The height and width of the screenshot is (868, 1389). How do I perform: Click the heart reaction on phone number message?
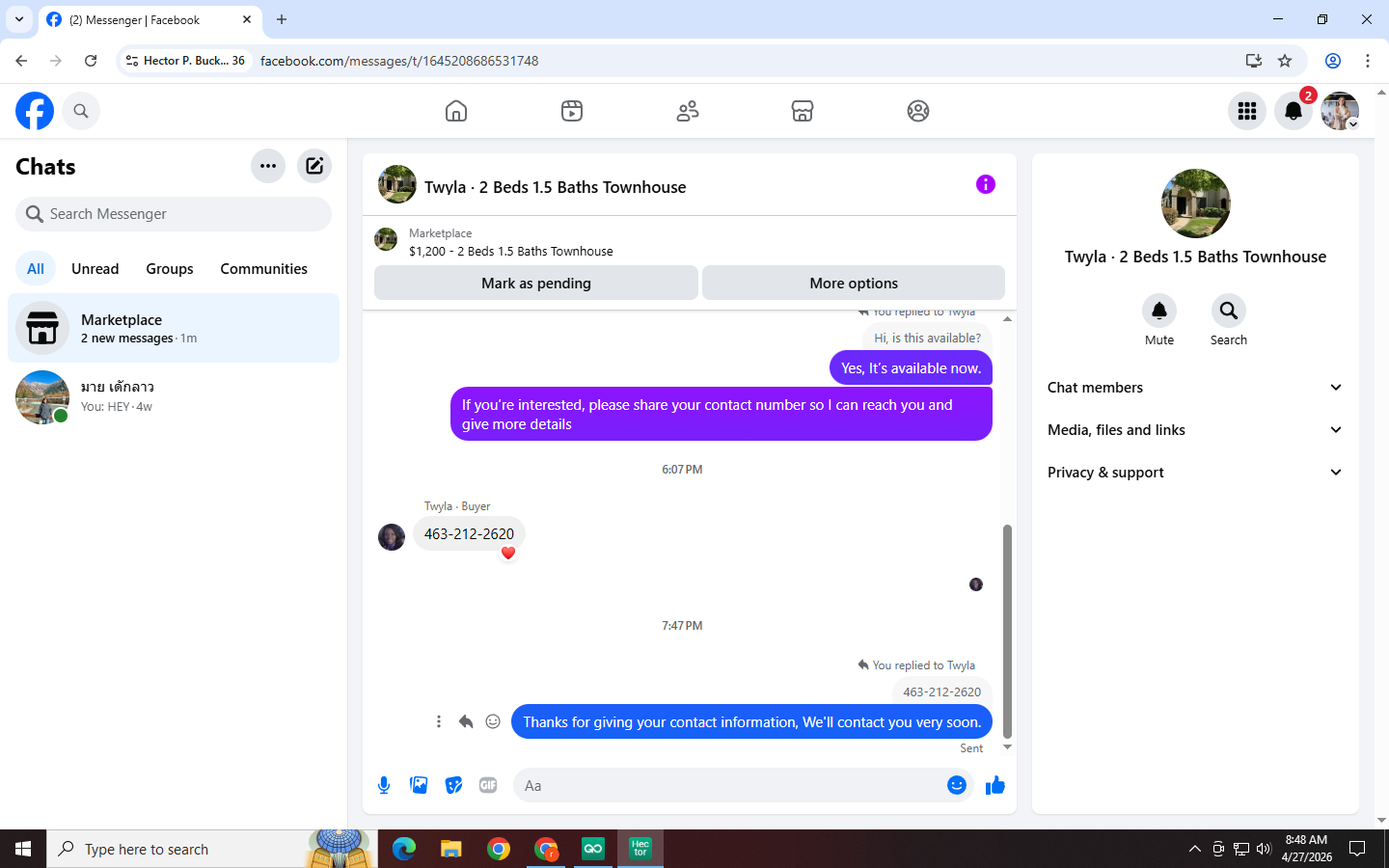508,553
